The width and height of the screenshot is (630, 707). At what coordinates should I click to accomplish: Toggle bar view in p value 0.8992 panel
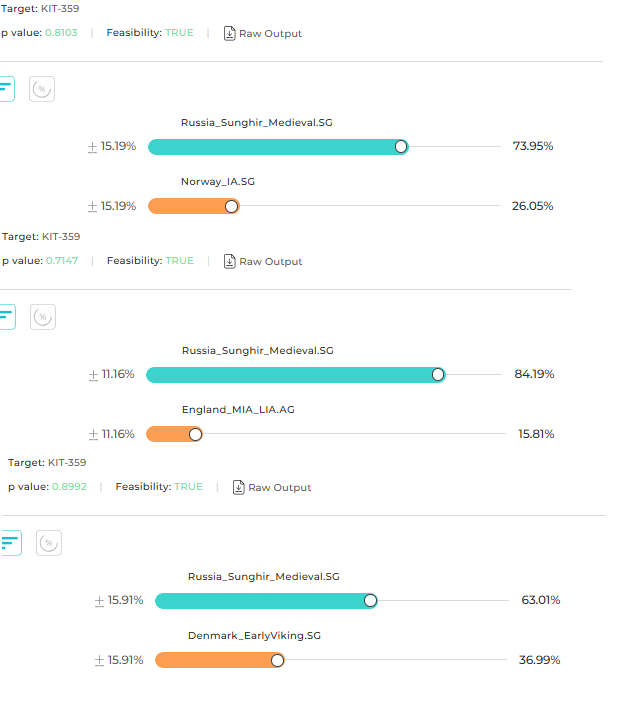[10, 543]
